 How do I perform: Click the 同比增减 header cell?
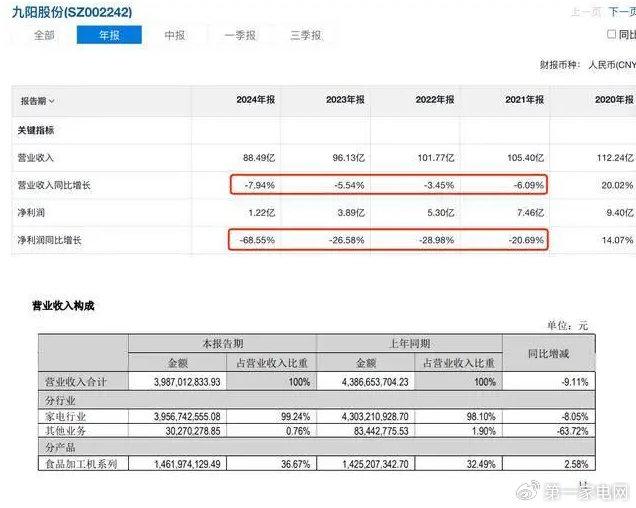[x=548, y=354]
